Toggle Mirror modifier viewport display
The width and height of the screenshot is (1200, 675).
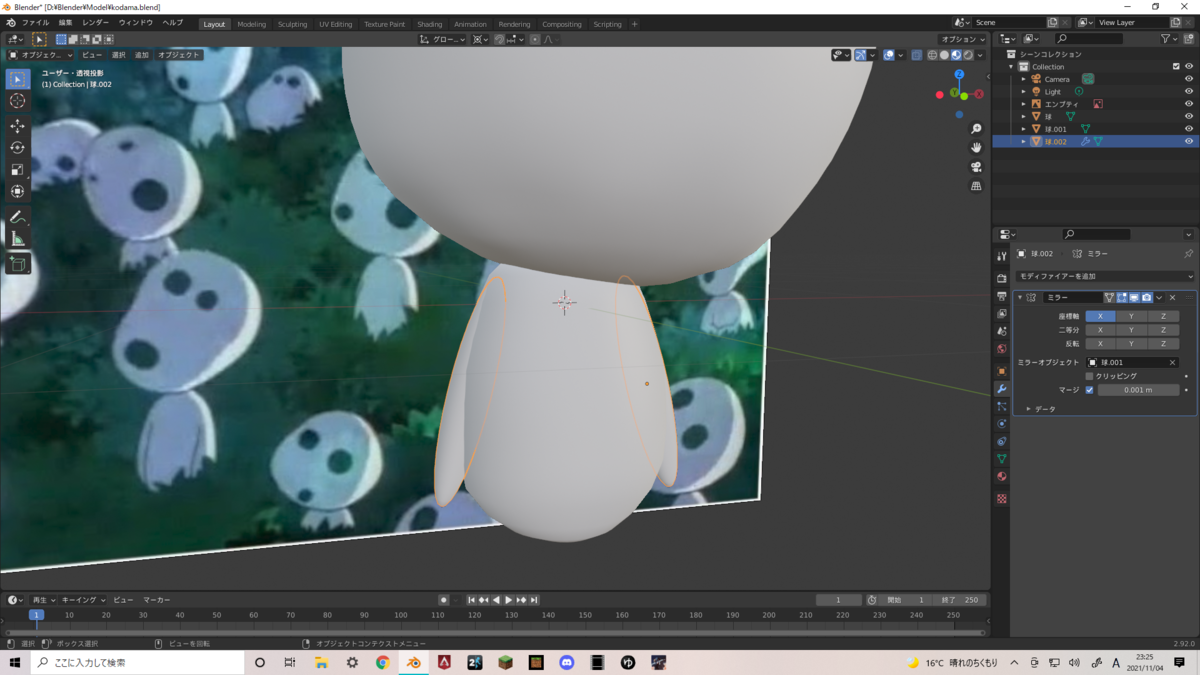click(1134, 298)
